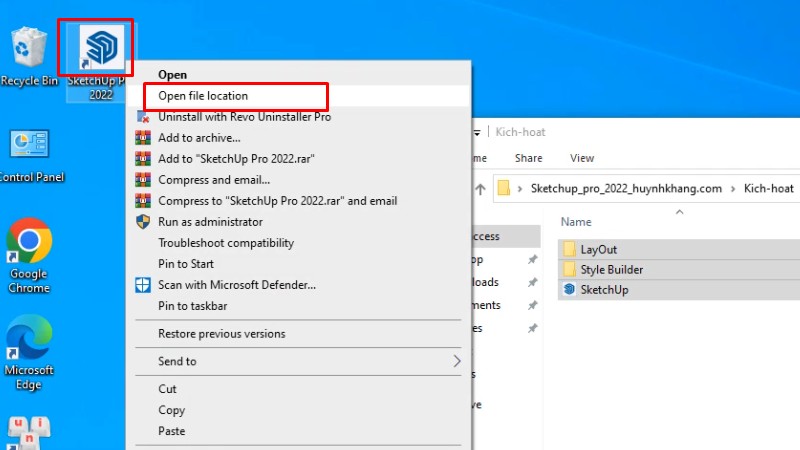Click Run as administrator
This screenshot has height=450, width=800.
[x=210, y=222]
